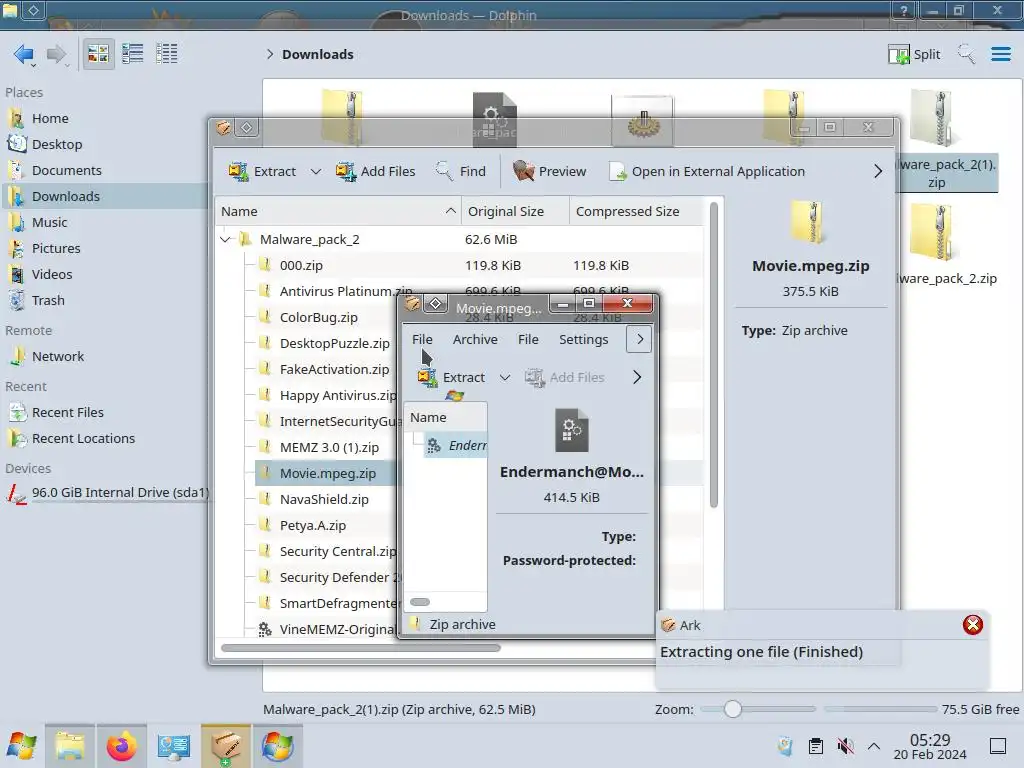
Task: Select FakeActivation.zip entry
Action: [x=334, y=370]
